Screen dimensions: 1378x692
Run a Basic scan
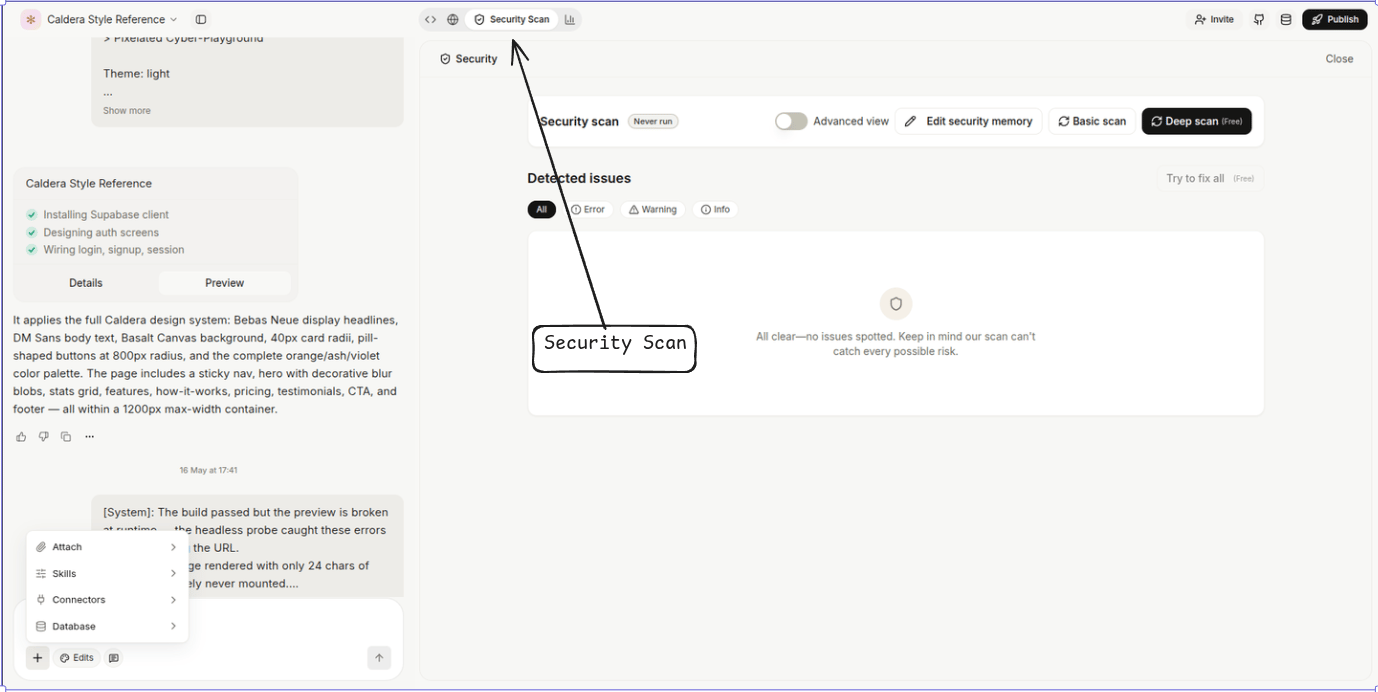[x=1092, y=121]
